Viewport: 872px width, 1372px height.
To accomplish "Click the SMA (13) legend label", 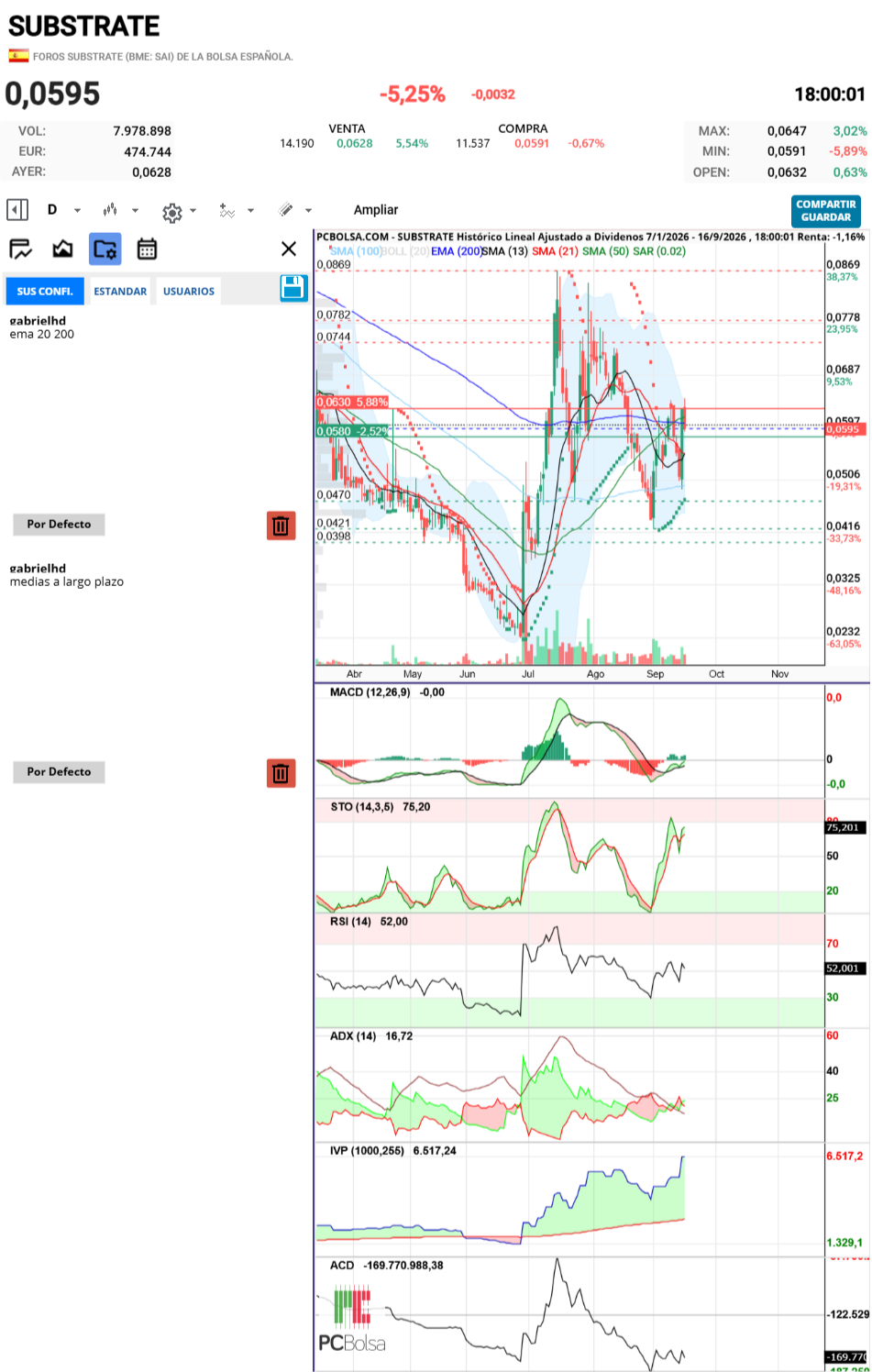I will (505, 251).
